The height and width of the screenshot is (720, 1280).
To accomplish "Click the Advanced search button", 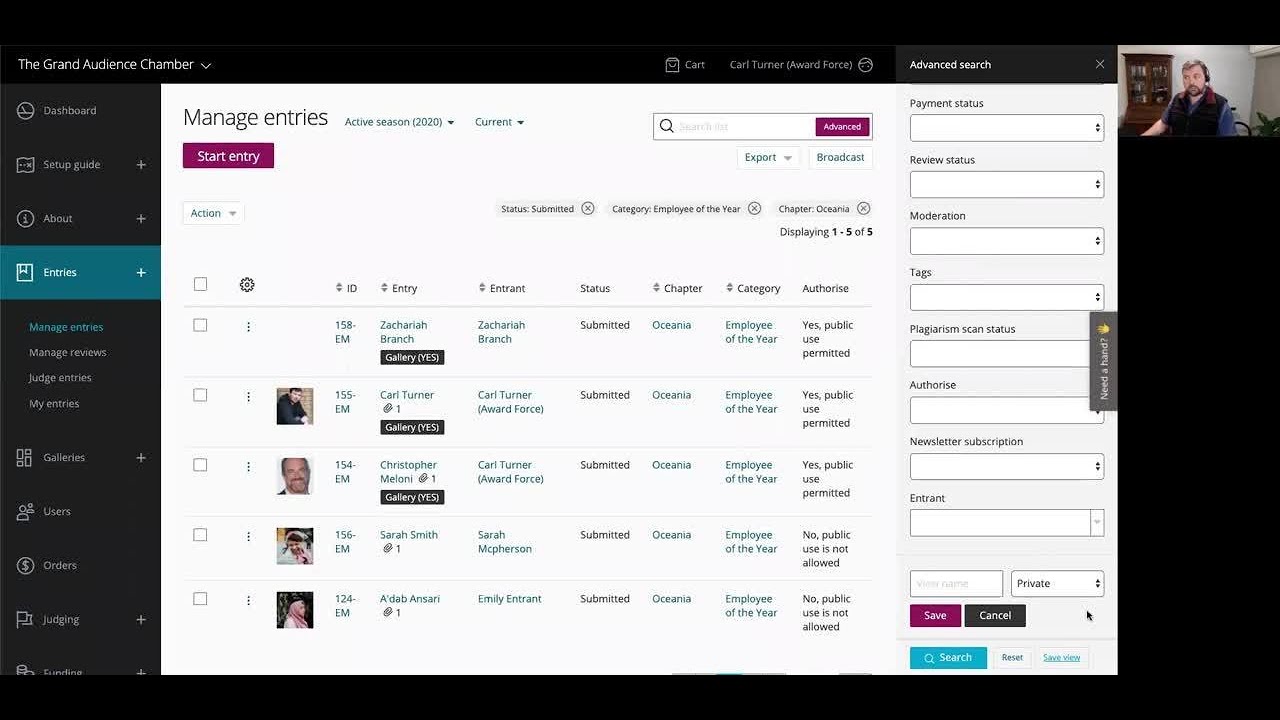I will (x=842, y=127).
